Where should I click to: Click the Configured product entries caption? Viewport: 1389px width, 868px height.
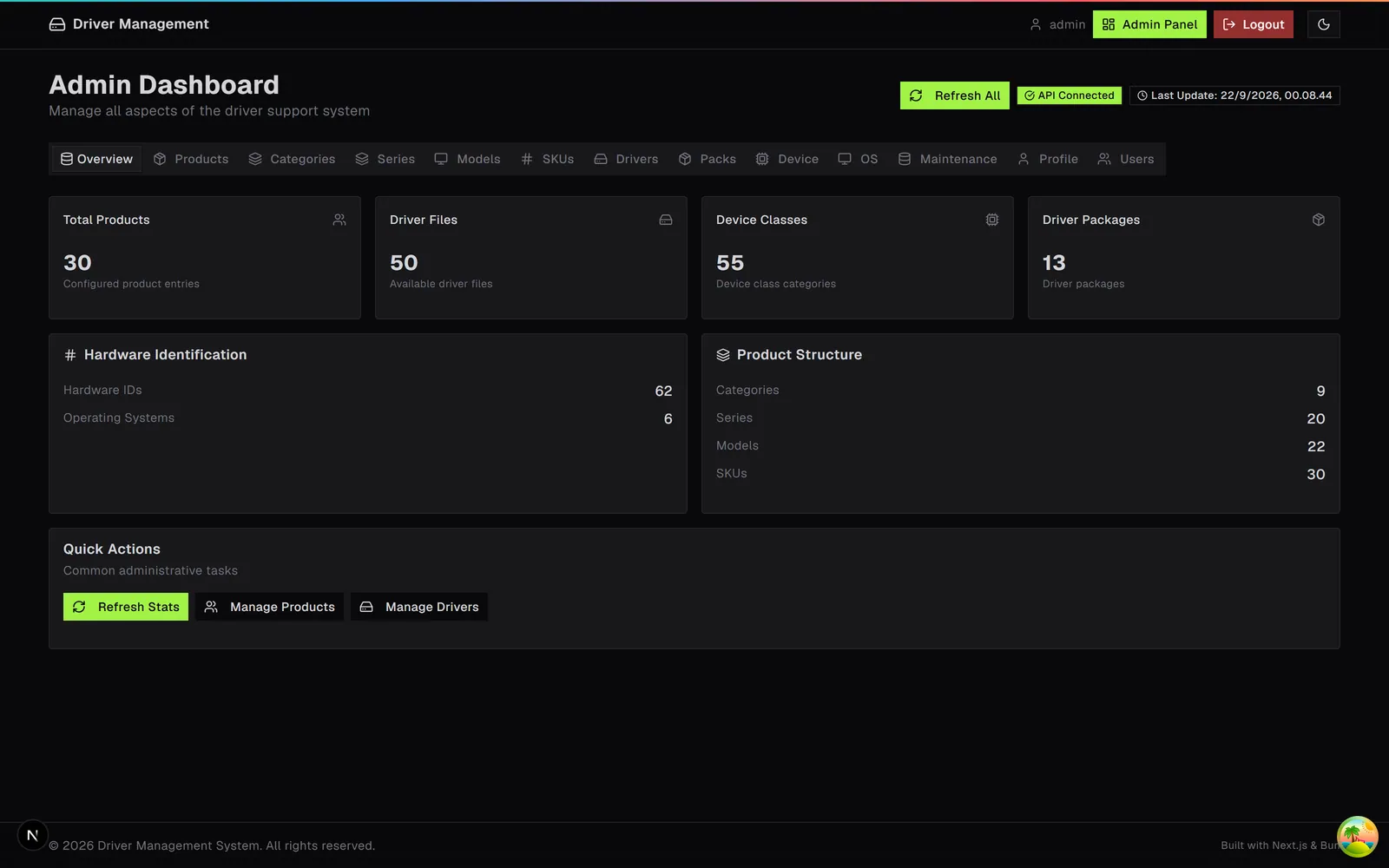(131, 284)
